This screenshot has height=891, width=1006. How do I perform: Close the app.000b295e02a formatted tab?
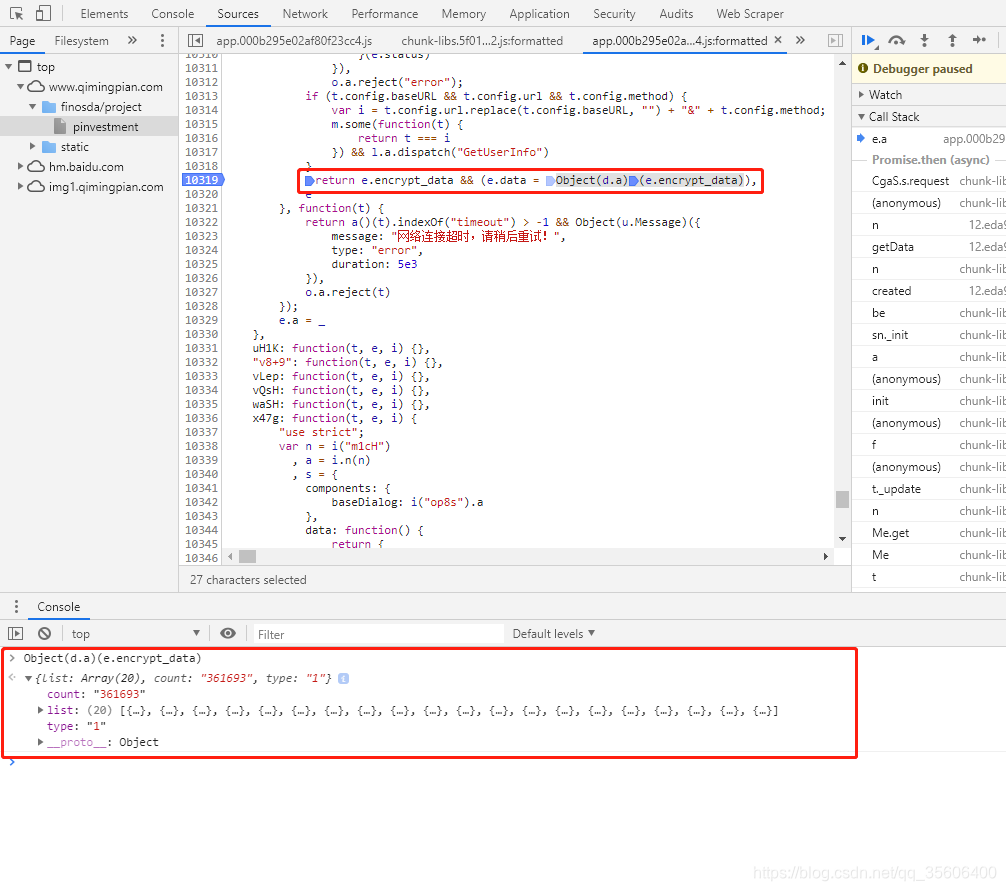click(x=778, y=40)
